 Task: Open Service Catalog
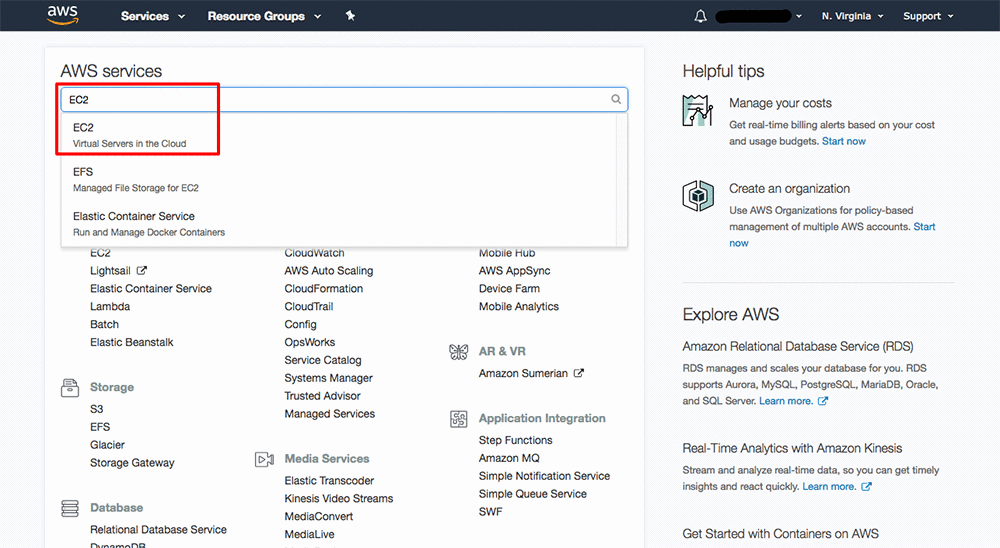(x=323, y=360)
